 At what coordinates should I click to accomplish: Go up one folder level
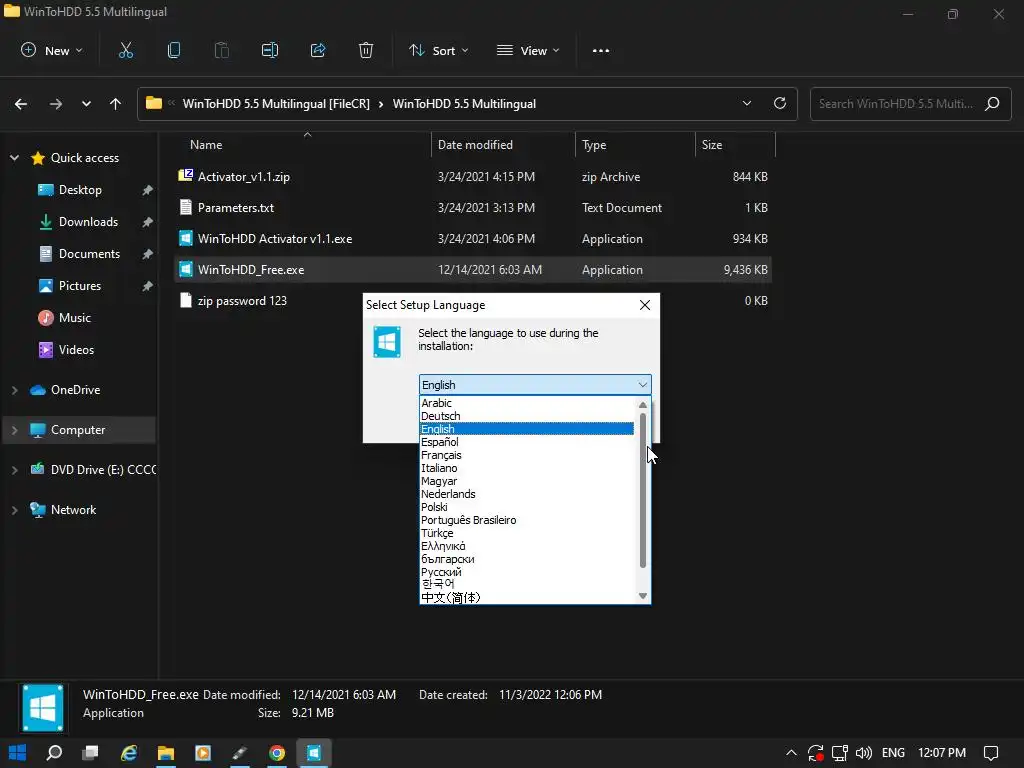pos(116,104)
